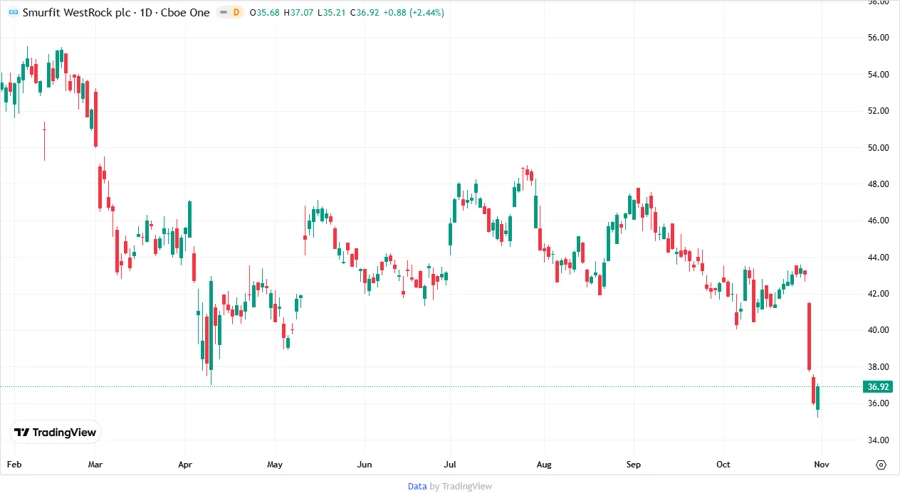This screenshot has height=498, width=900.
Task: Open the TradingView logo button
Action: click(55, 432)
